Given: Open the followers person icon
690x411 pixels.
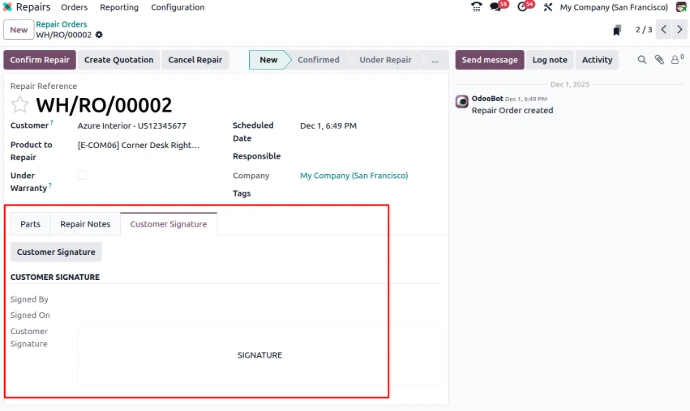Looking at the screenshot, I should tap(677, 60).
